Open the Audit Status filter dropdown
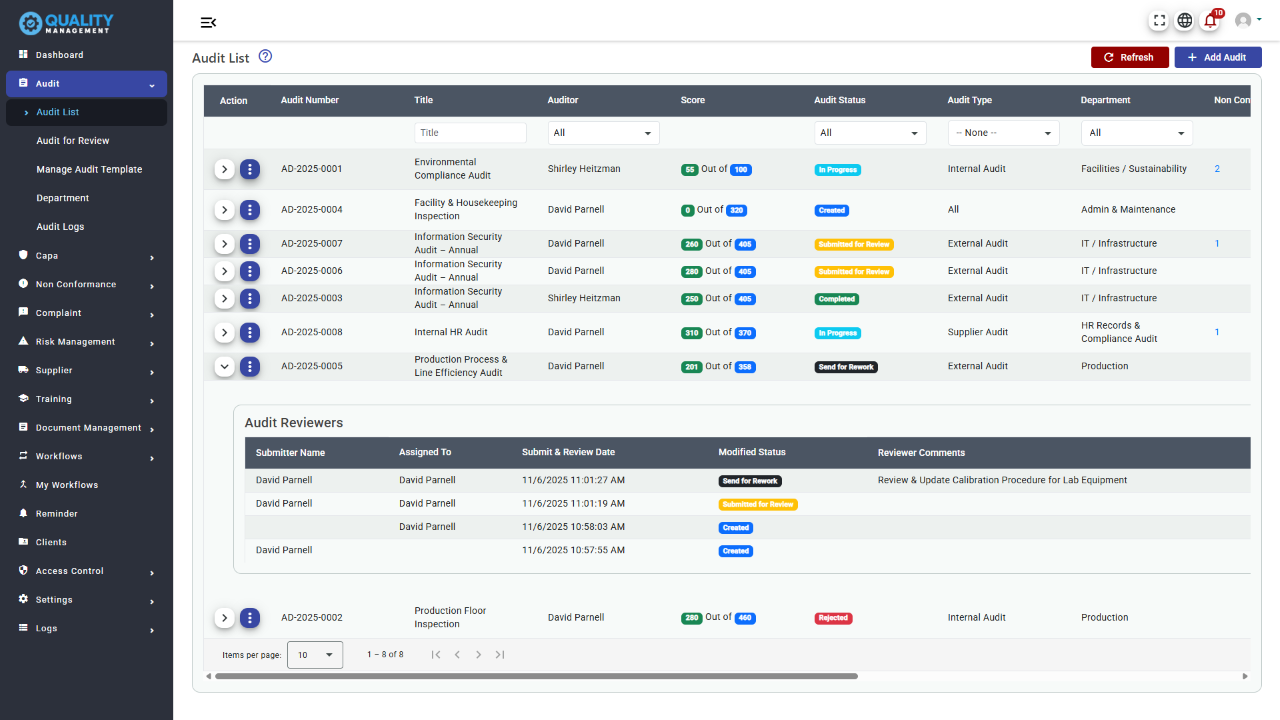The width and height of the screenshot is (1280, 720). [869, 133]
